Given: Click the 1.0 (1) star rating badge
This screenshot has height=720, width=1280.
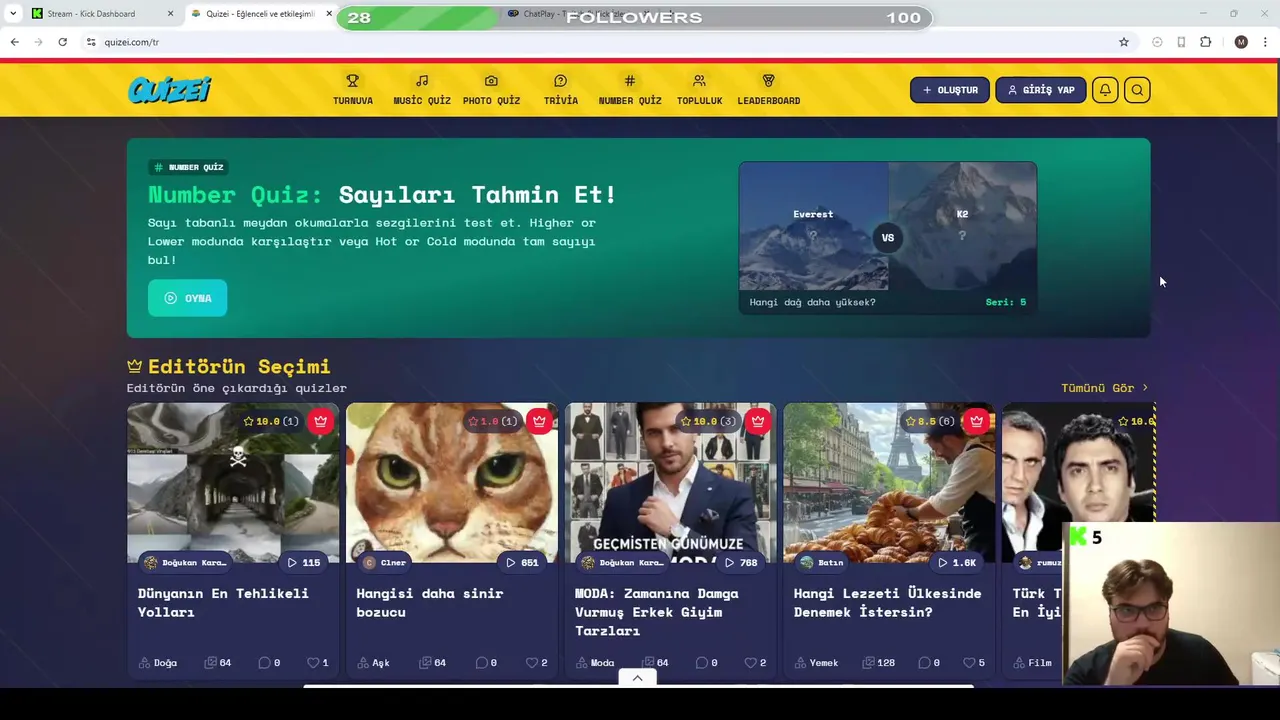Looking at the screenshot, I should pyautogui.click(x=493, y=421).
